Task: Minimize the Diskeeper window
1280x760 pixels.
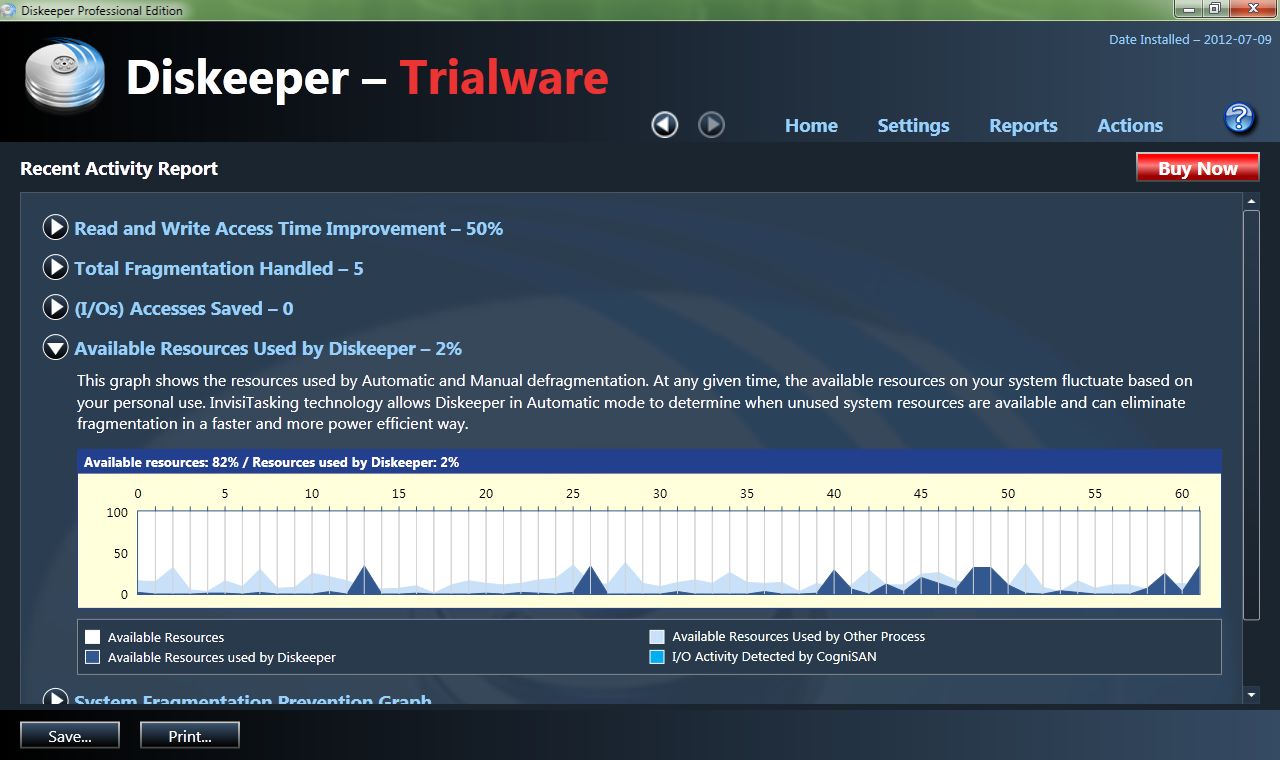Action: pyautogui.click(x=1190, y=9)
